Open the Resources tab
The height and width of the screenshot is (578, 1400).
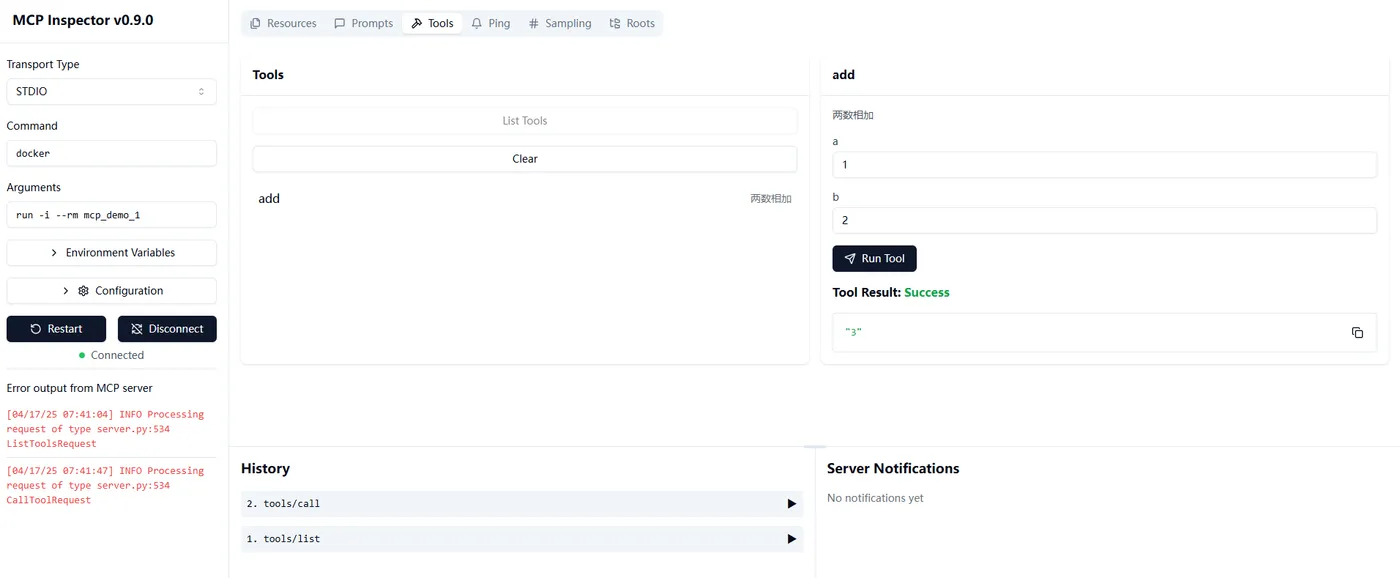pos(283,23)
